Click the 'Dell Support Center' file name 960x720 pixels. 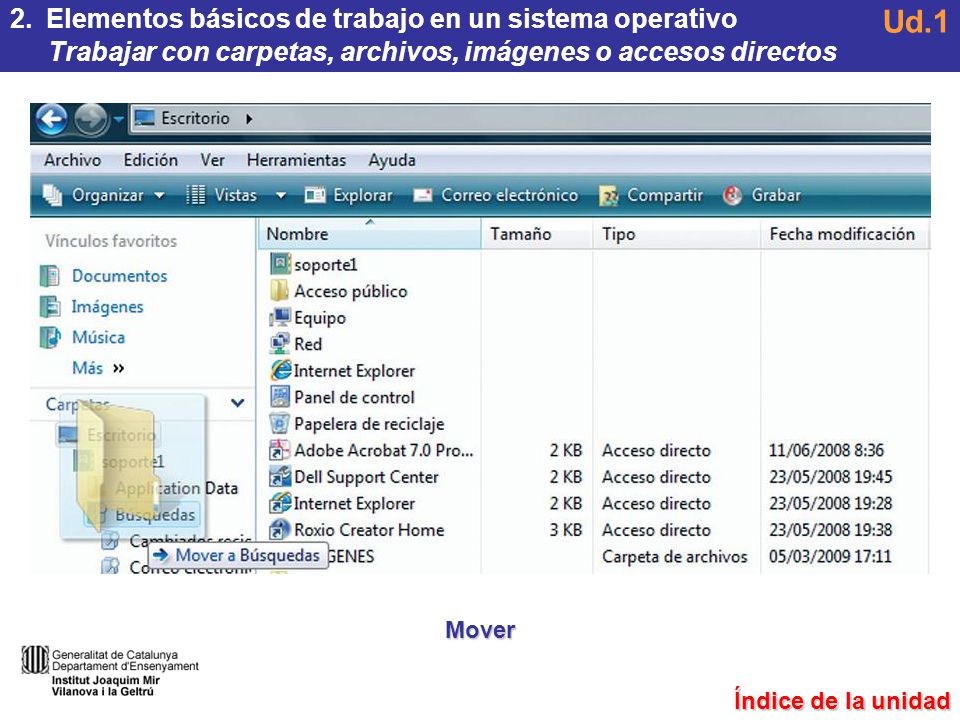tap(366, 477)
